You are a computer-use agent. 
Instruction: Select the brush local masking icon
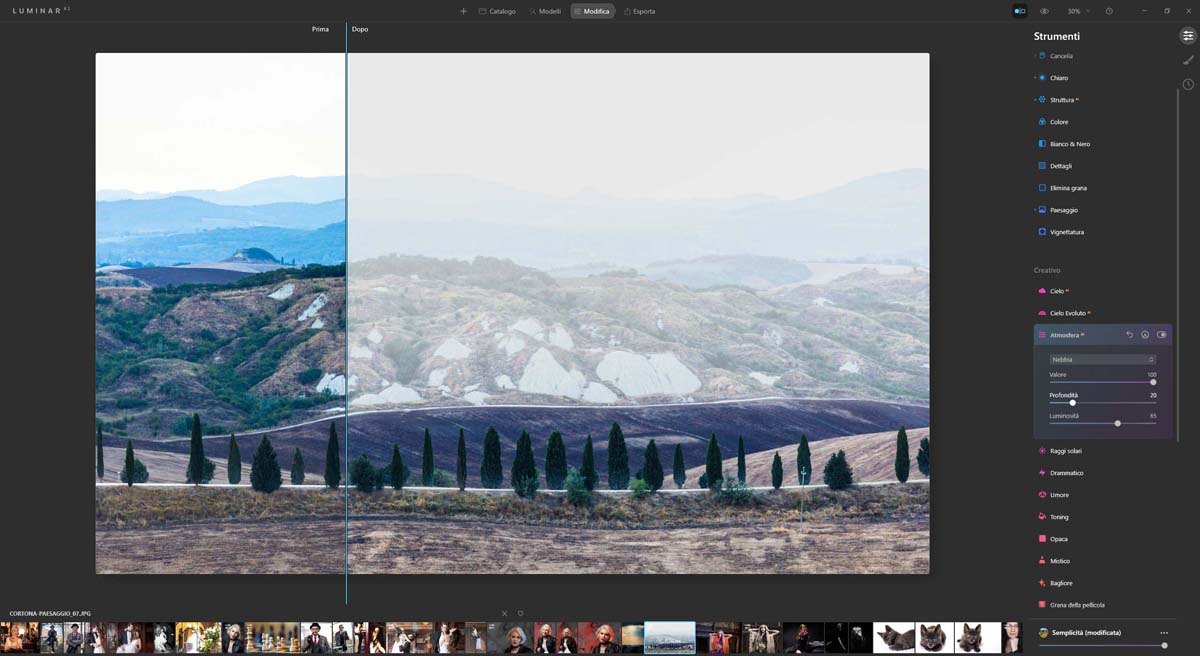click(x=1188, y=60)
